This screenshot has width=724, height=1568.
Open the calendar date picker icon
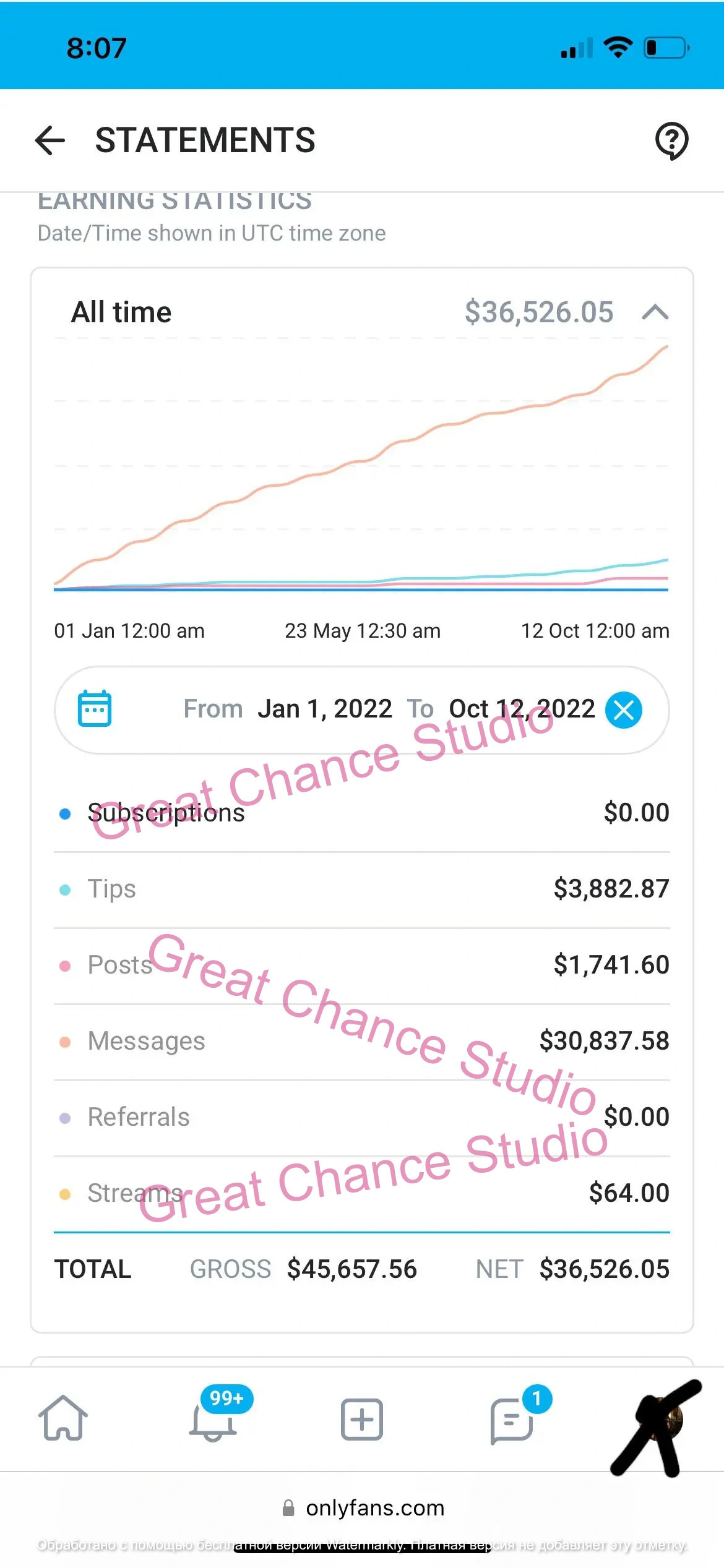click(x=95, y=709)
